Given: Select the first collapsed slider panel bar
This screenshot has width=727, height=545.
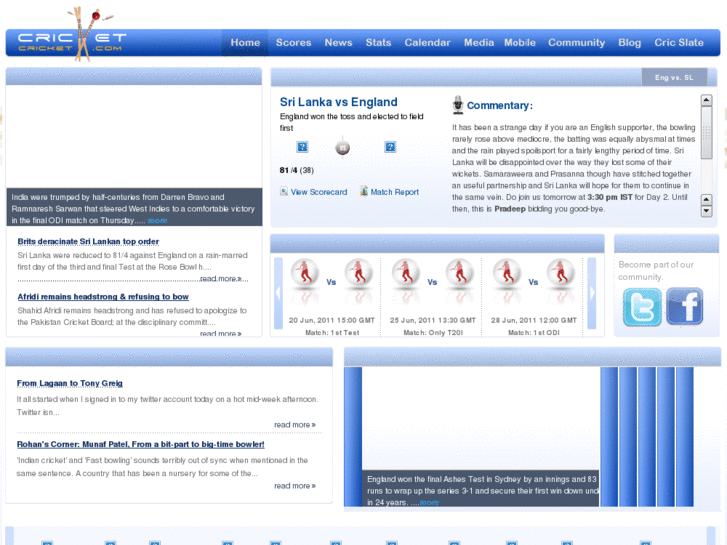Looking at the screenshot, I should click(353, 437).
